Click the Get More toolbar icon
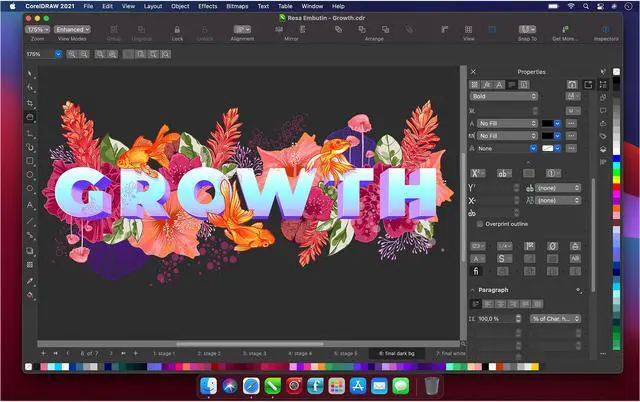 pos(565,29)
